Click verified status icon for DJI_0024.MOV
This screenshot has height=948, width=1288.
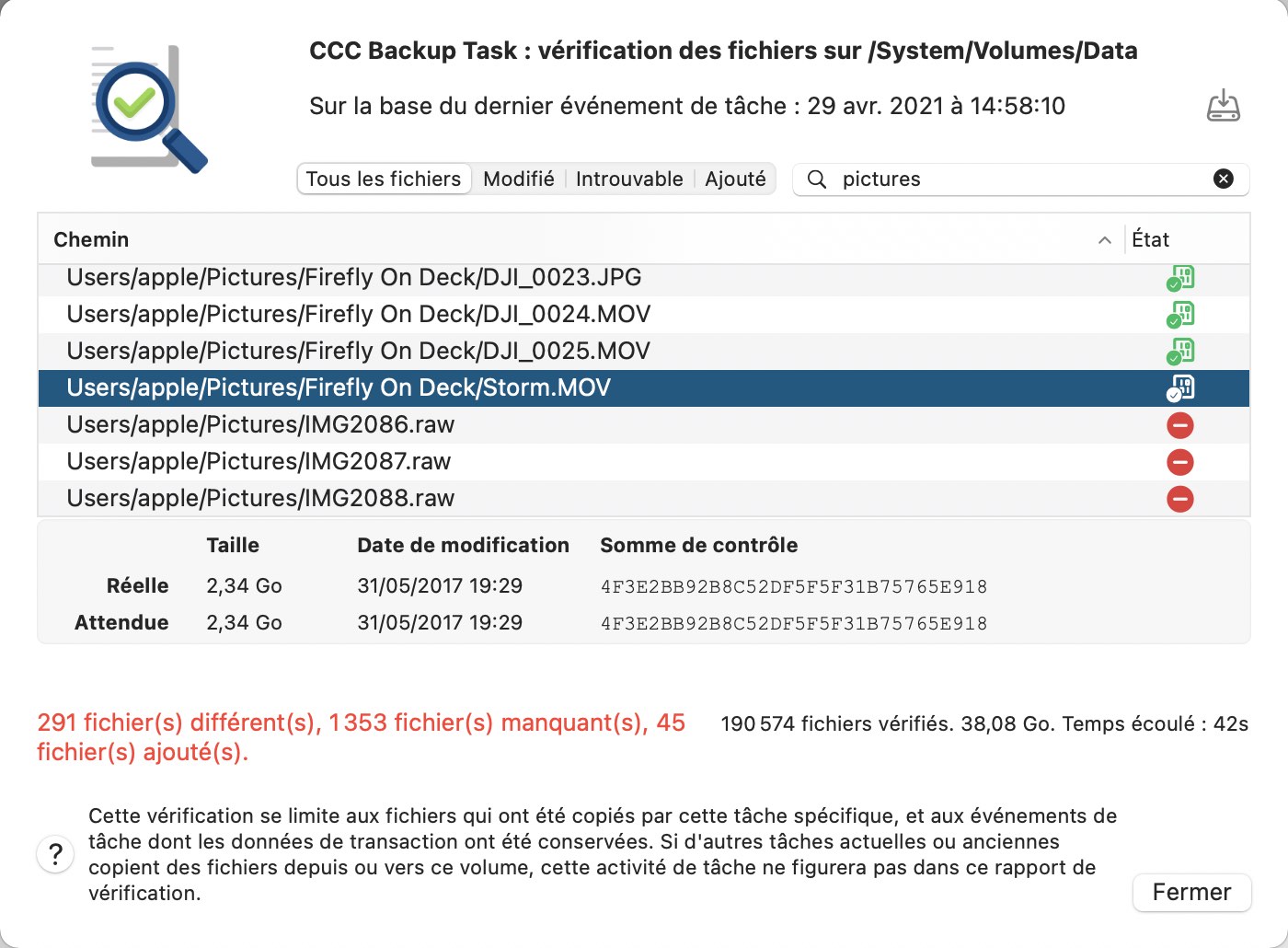[x=1180, y=315]
